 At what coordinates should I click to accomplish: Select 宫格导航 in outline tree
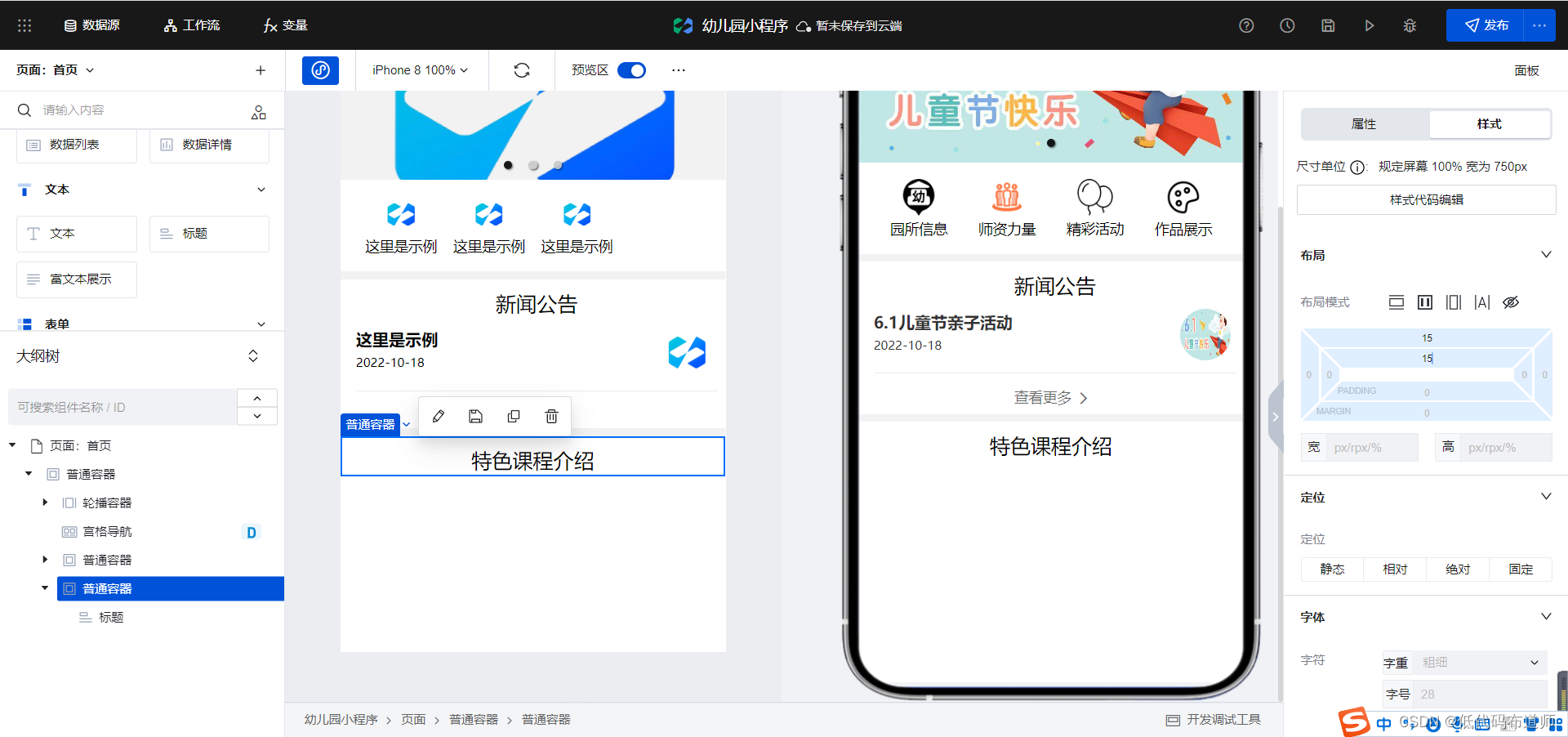(107, 532)
